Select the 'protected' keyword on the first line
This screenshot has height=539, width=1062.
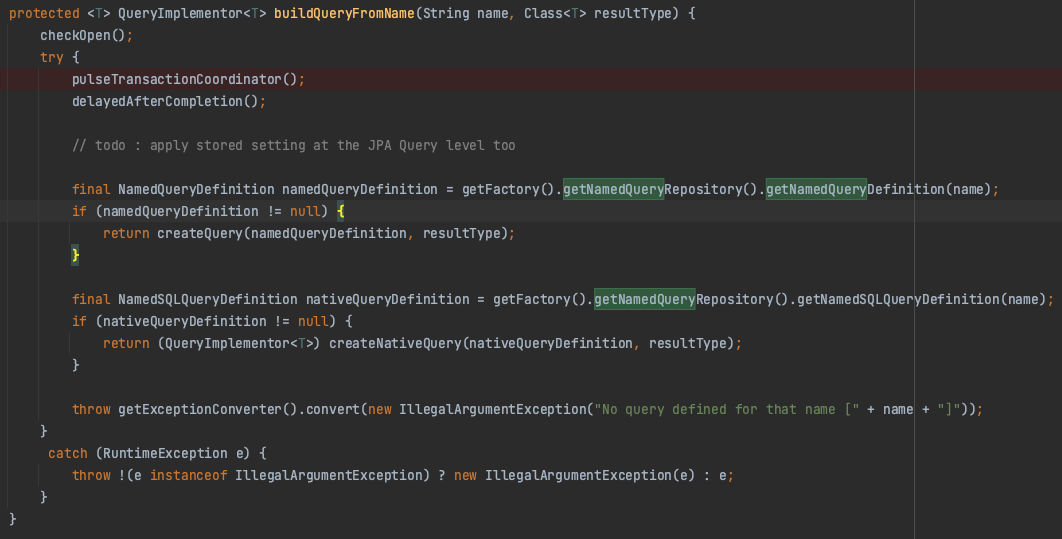click(x=44, y=14)
